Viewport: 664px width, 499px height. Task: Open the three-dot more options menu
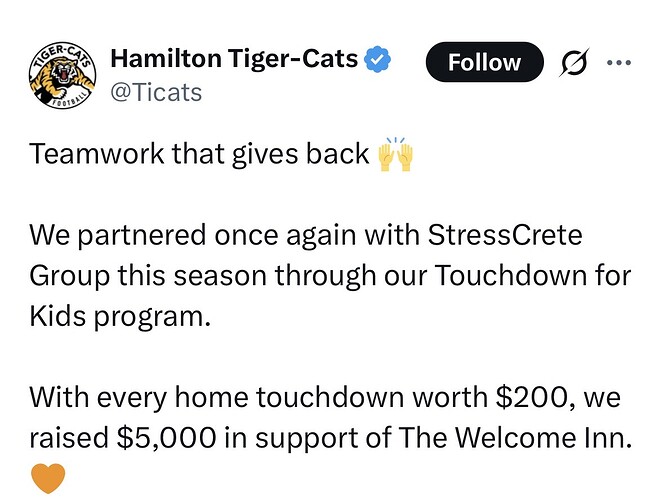[x=620, y=62]
